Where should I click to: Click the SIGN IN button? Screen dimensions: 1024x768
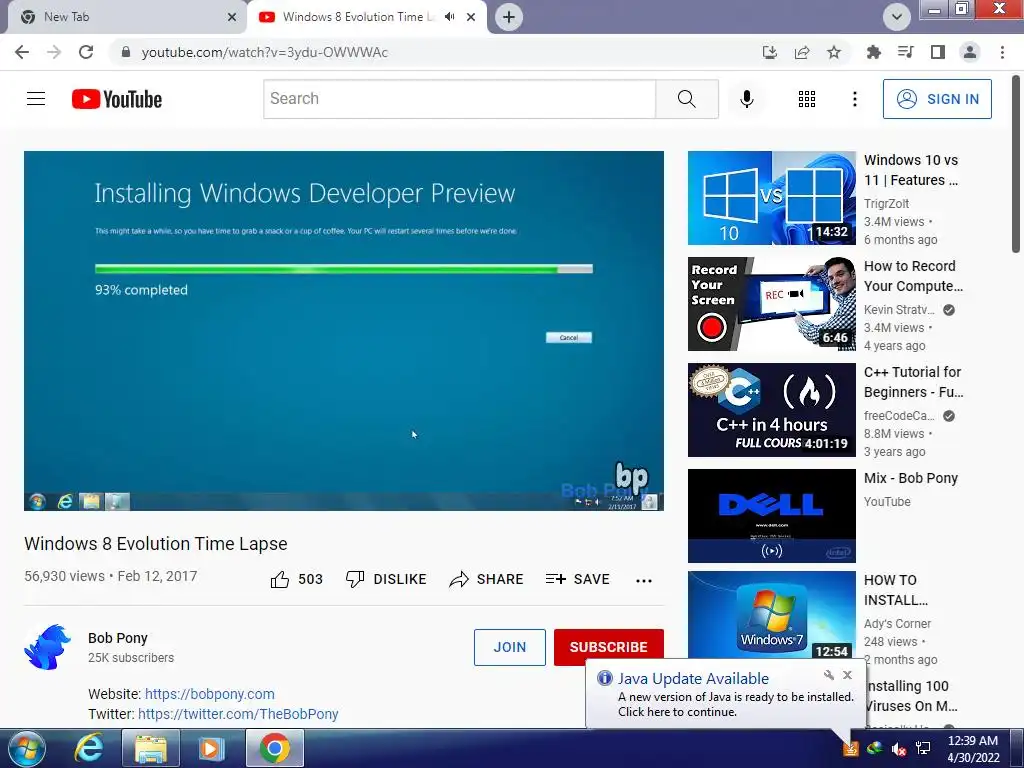pyautogui.click(x=936, y=99)
